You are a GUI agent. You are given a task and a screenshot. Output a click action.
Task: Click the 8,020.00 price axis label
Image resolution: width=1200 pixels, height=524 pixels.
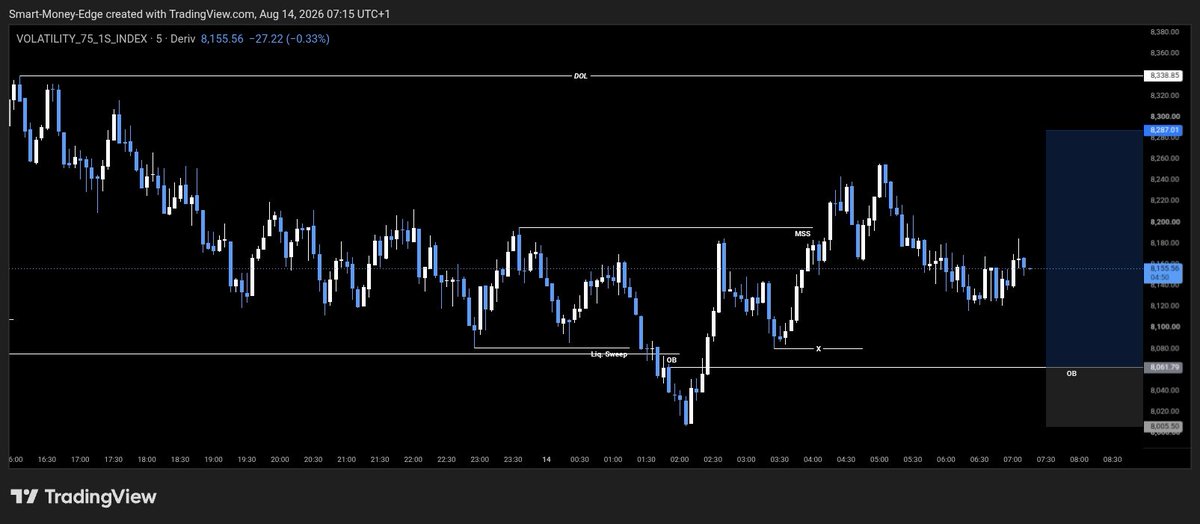(x=1165, y=411)
